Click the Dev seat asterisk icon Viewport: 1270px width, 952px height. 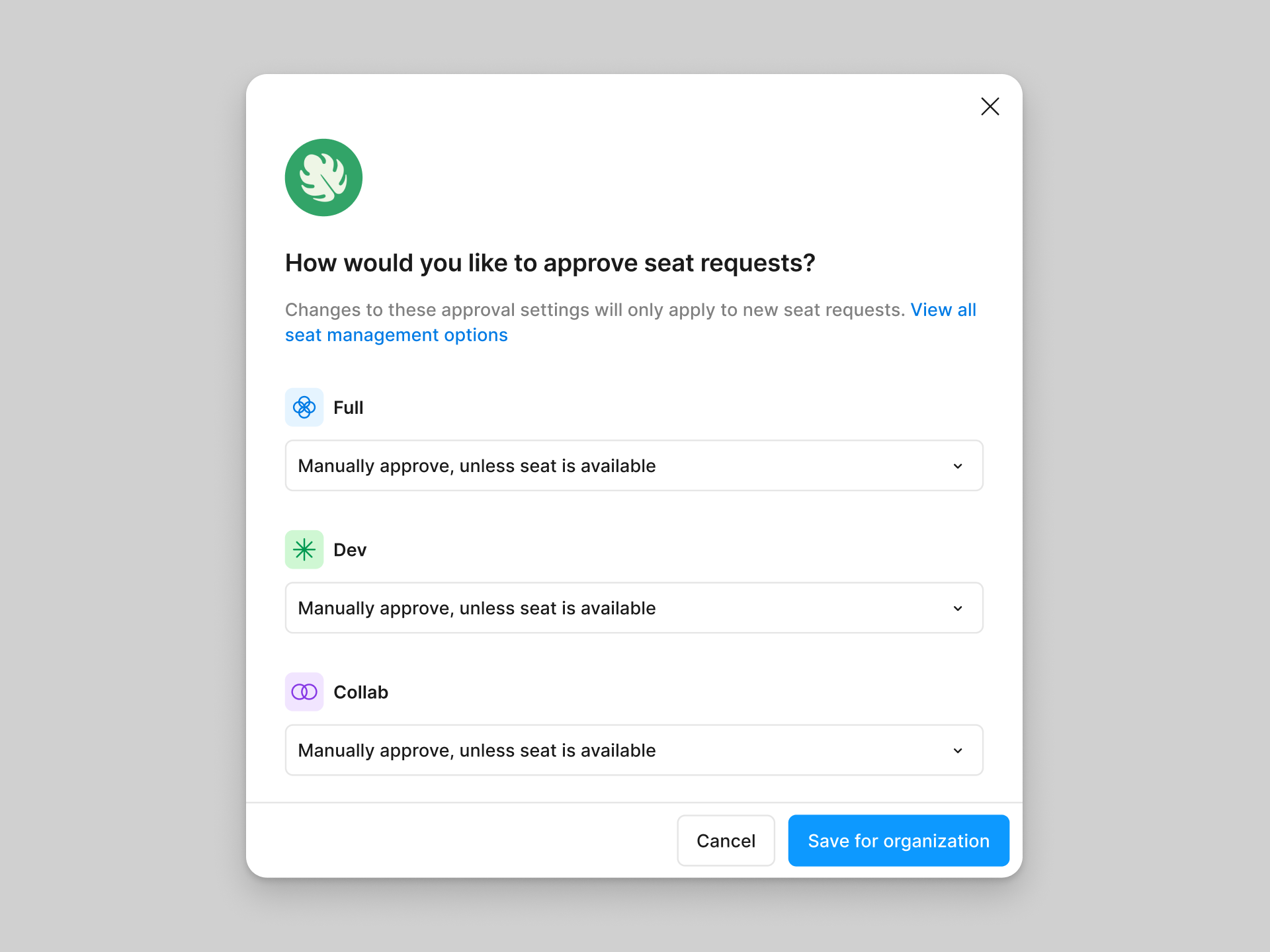pyautogui.click(x=304, y=549)
